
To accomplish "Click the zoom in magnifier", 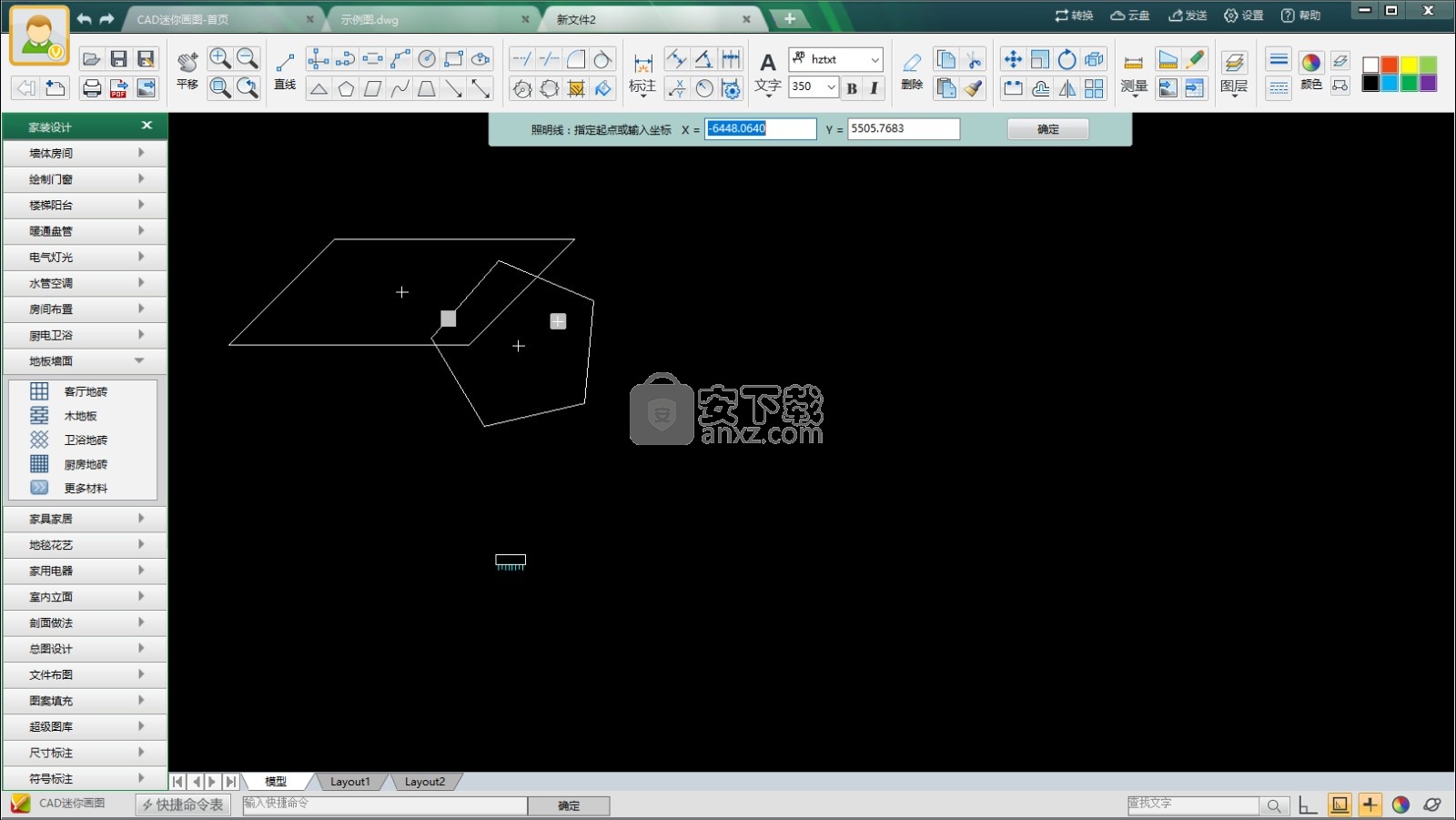I will point(219,59).
